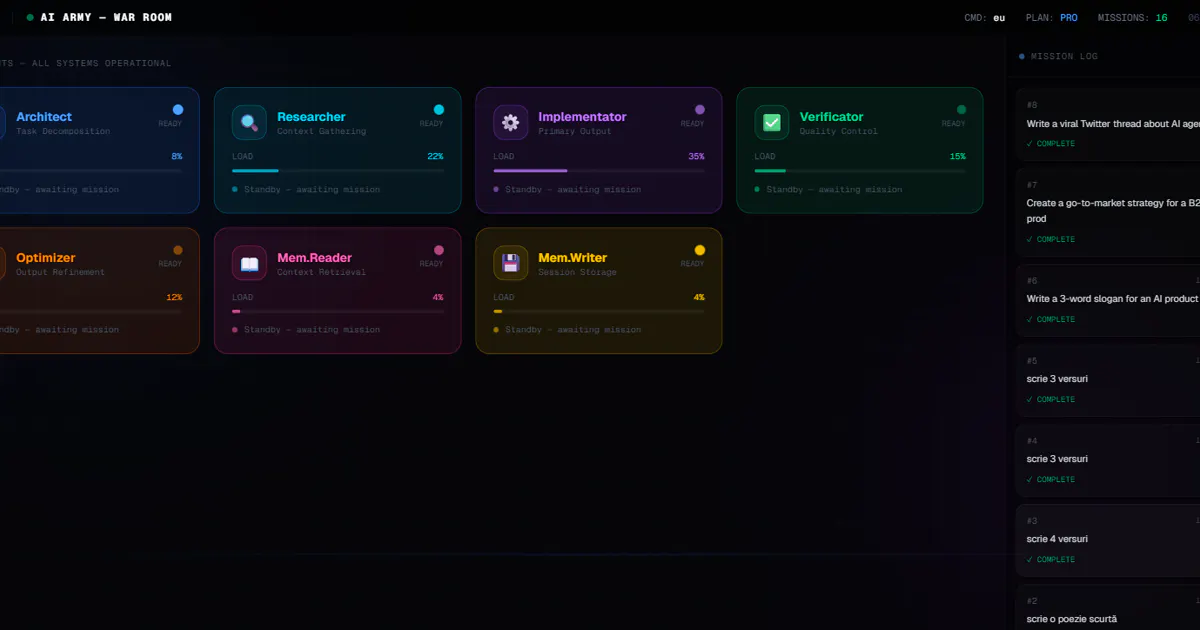Click COMPLETE status under mission #3

(x=1051, y=560)
